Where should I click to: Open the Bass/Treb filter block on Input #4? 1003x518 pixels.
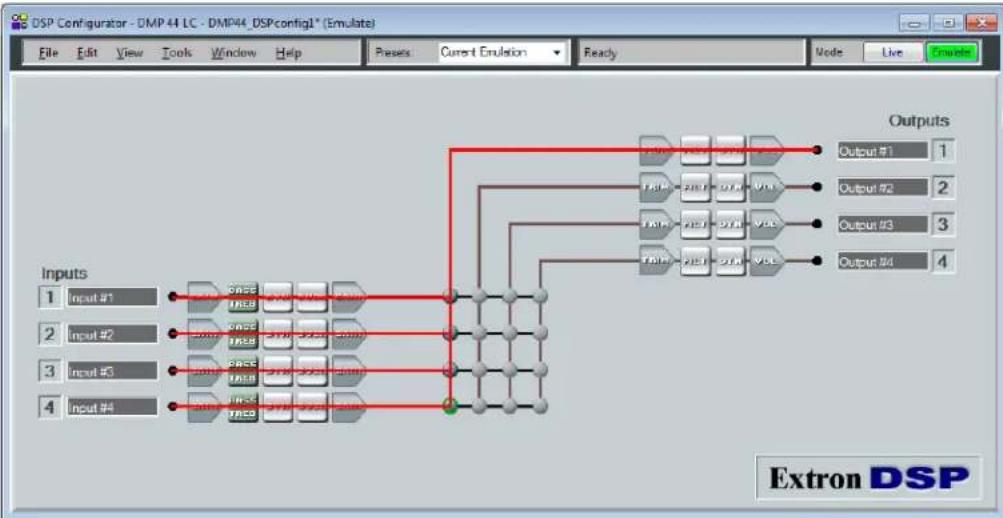tap(243, 407)
